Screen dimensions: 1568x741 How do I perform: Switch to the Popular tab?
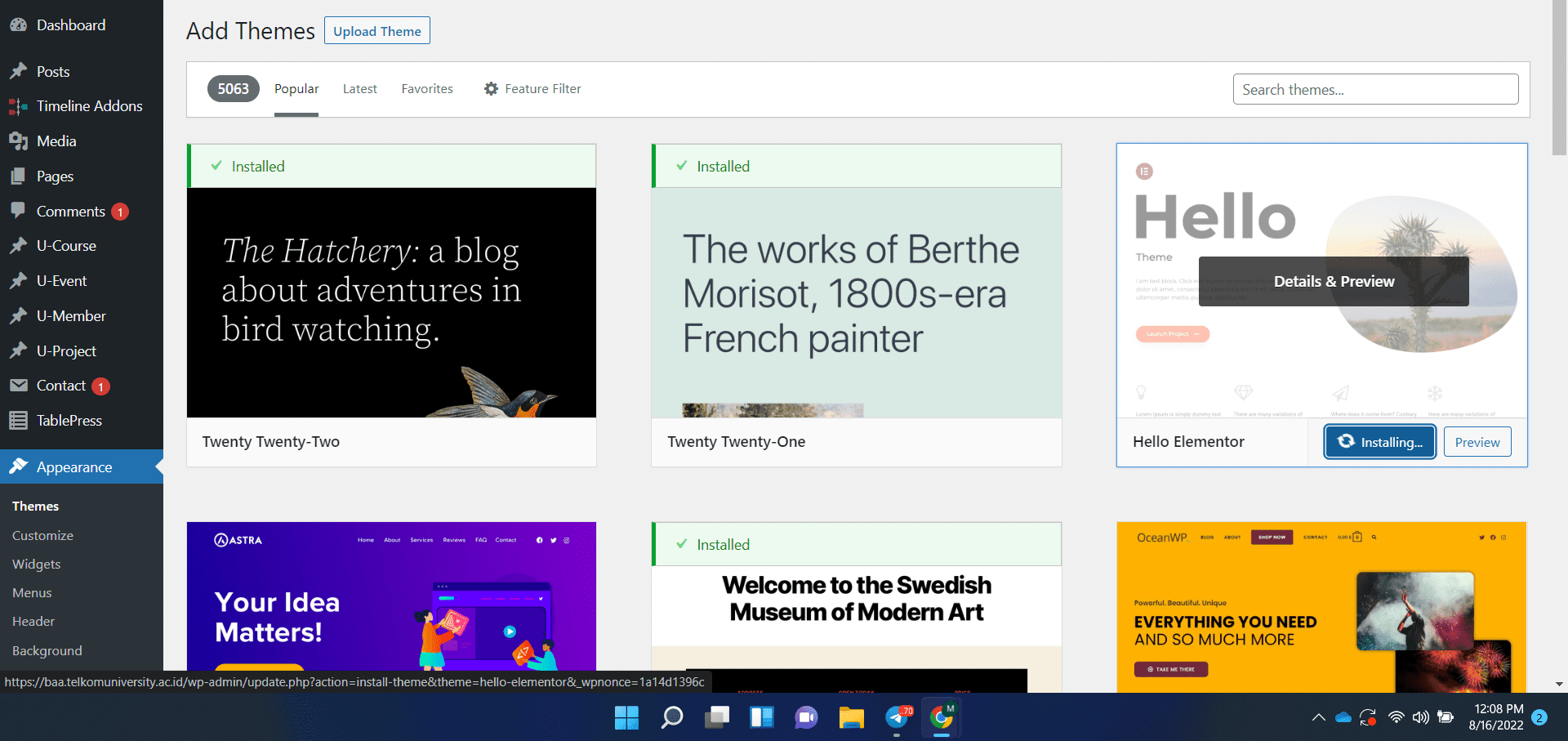[296, 88]
